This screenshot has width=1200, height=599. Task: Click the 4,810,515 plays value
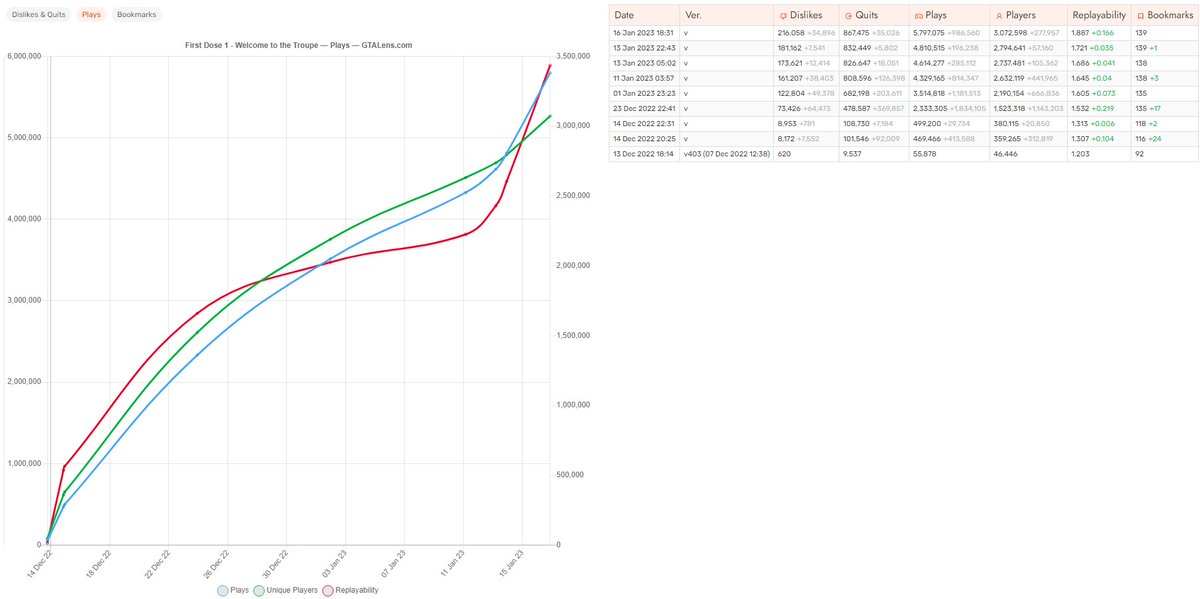(931, 47)
